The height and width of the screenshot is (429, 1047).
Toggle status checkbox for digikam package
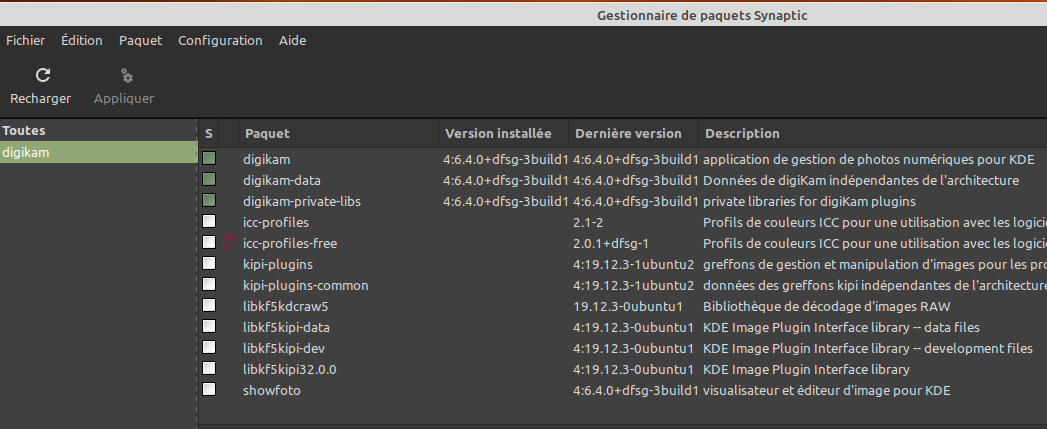209,158
